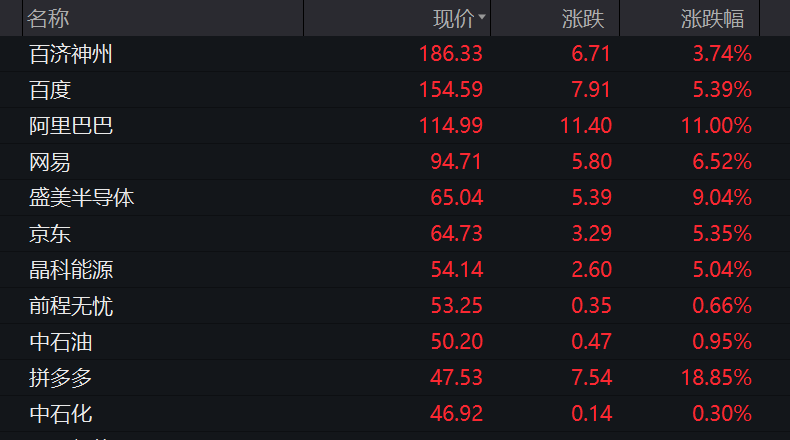The width and height of the screenshot is (790, 440).
Task: Click 百度's change value 7.91
Action: 591,90
